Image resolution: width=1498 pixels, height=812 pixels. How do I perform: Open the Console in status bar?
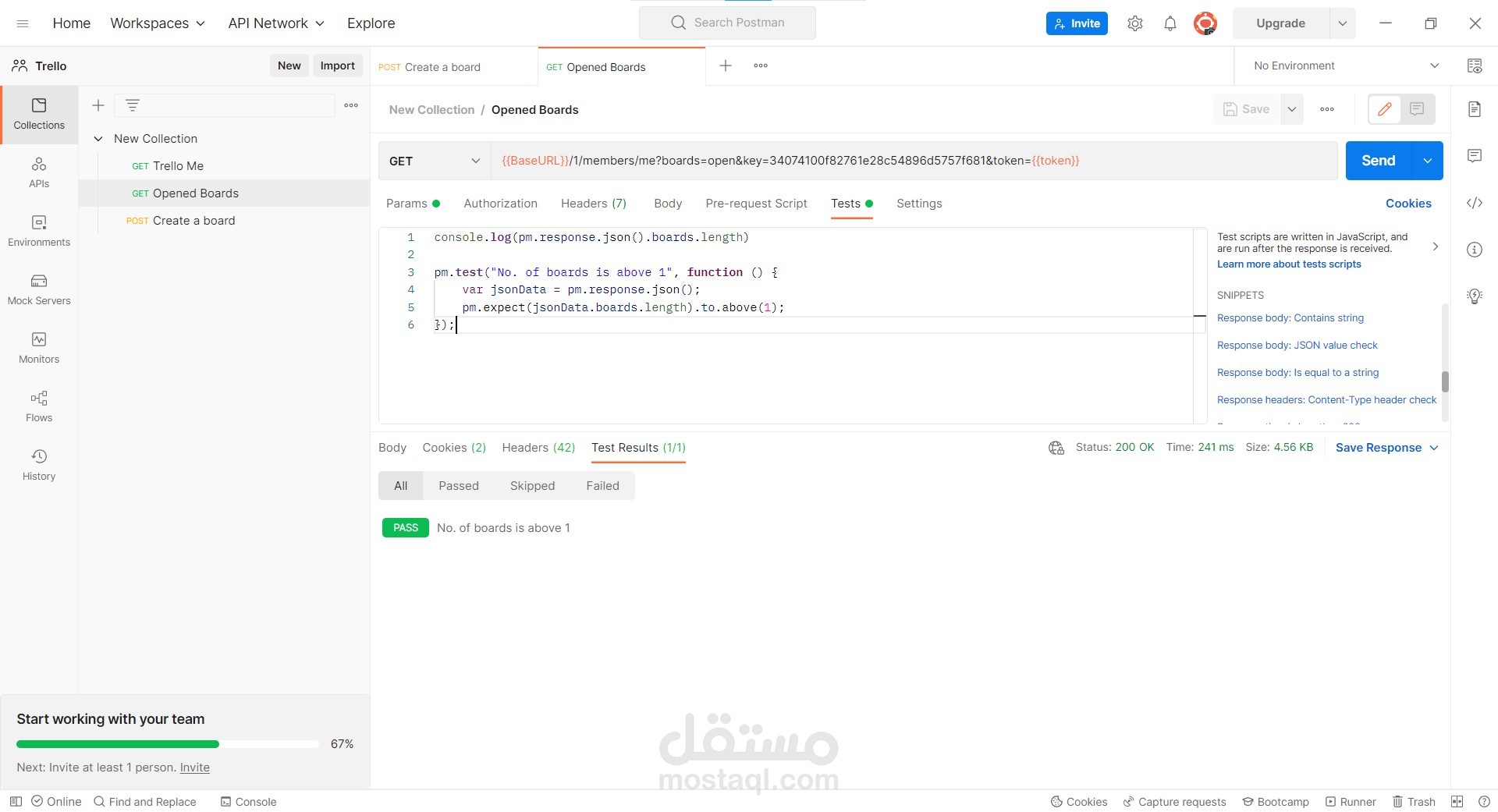pyautogui.click(x=248, y=802)
